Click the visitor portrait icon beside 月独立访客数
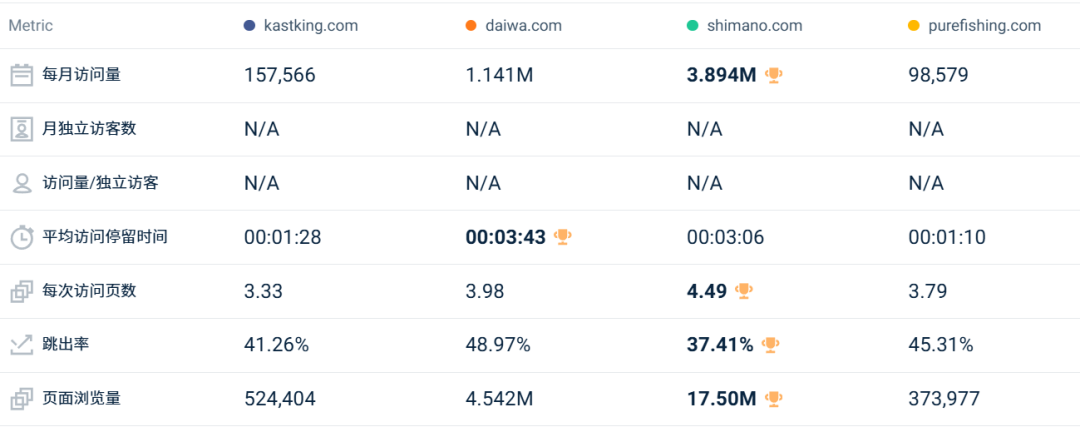This screenshot has width=1080, height=427. point(21,129)
